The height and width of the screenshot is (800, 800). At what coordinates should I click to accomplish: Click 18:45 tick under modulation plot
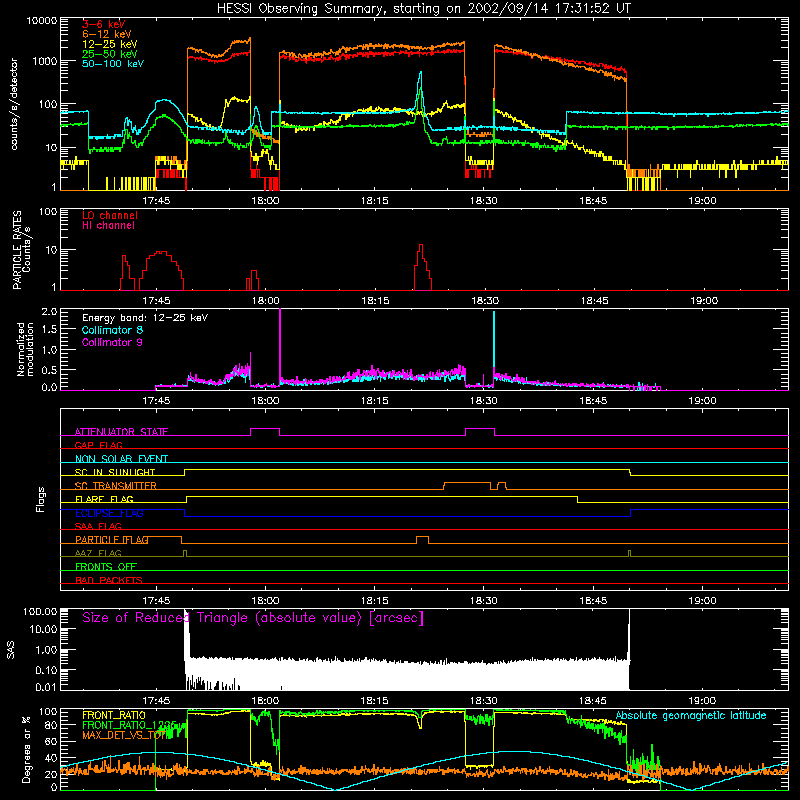[x=593, y=401]
